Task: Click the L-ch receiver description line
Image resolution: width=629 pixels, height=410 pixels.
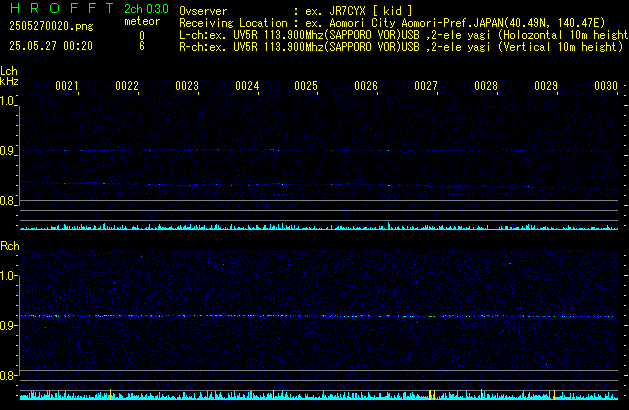Action: [404, 35]
